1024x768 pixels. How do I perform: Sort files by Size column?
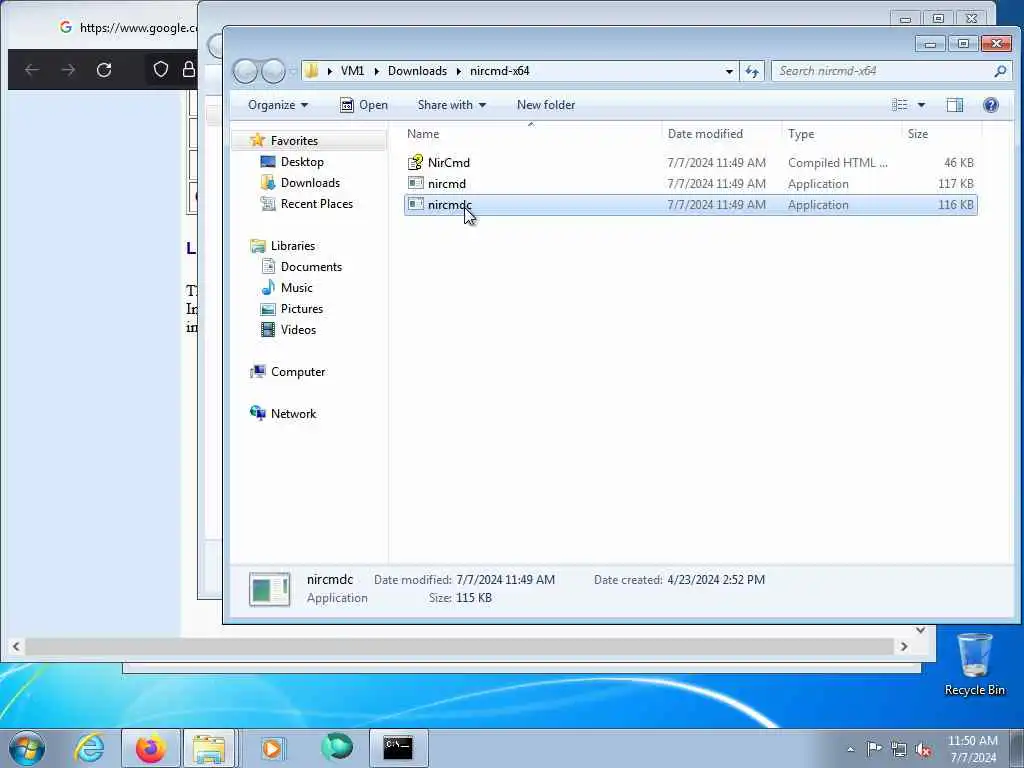pos(941,134)
